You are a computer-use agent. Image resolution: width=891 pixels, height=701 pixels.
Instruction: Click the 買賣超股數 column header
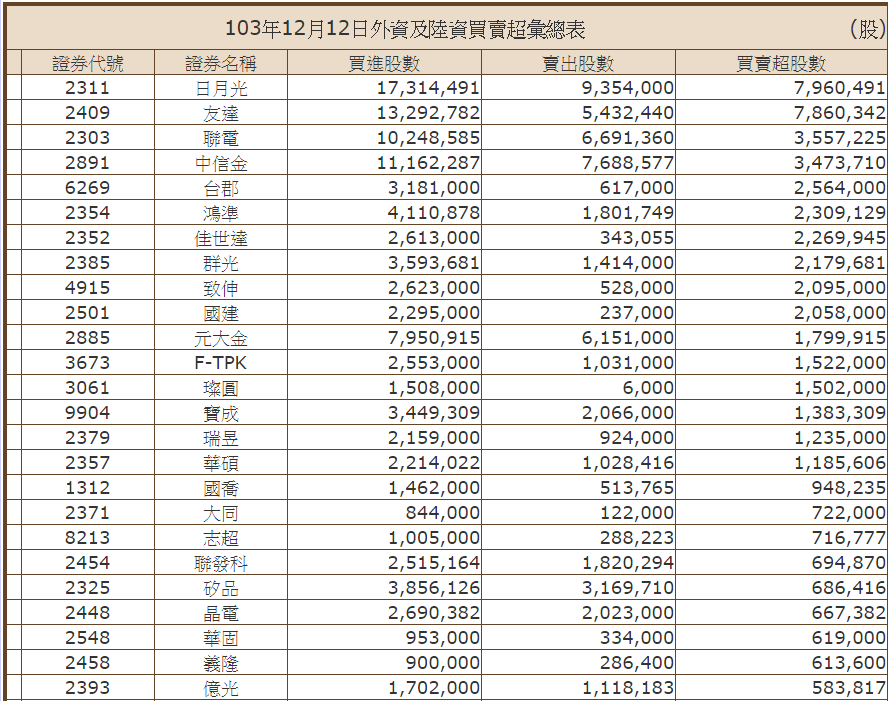[x=781, y=63]
